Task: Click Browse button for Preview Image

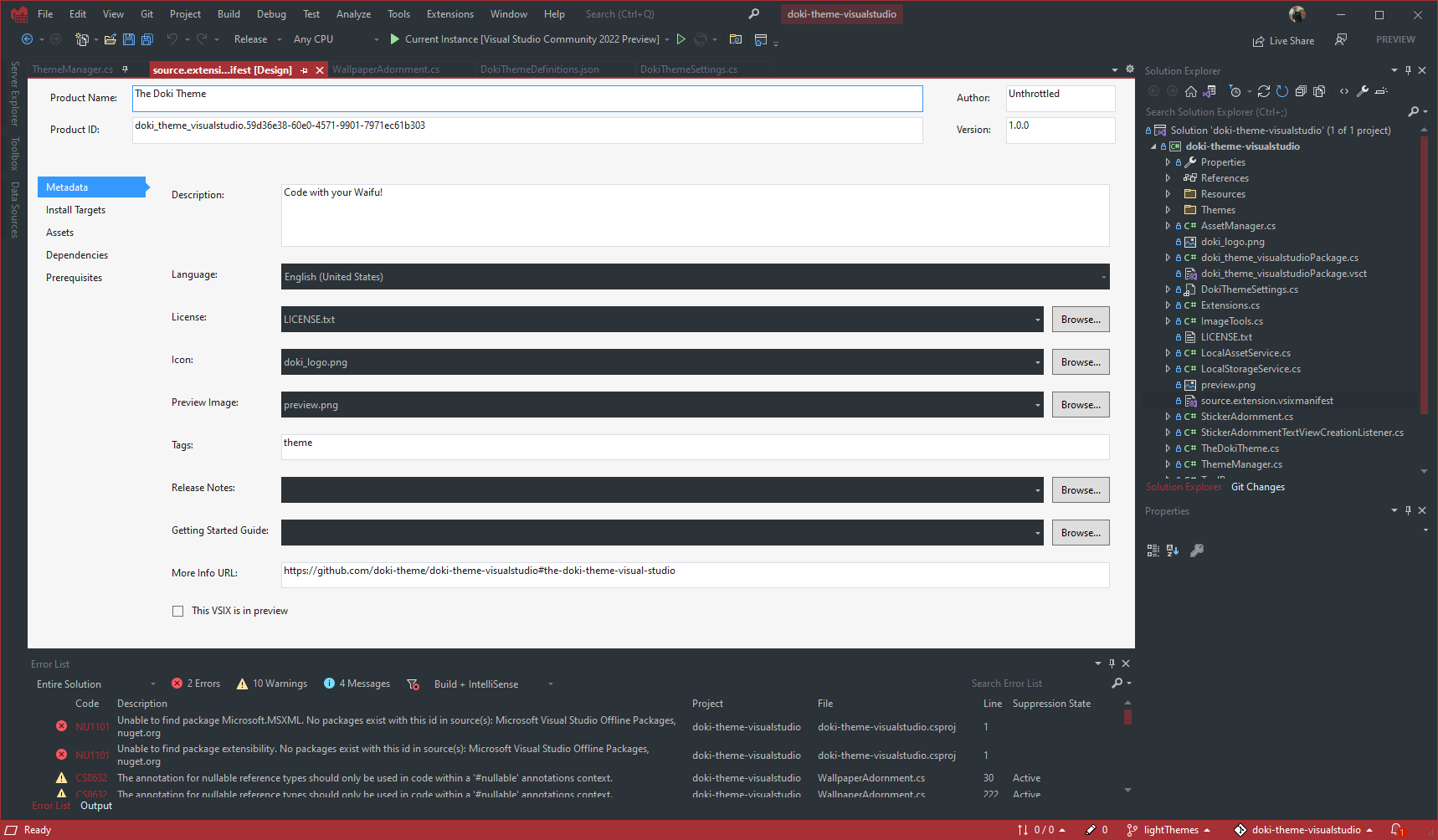Action: tap(1081, 405)
